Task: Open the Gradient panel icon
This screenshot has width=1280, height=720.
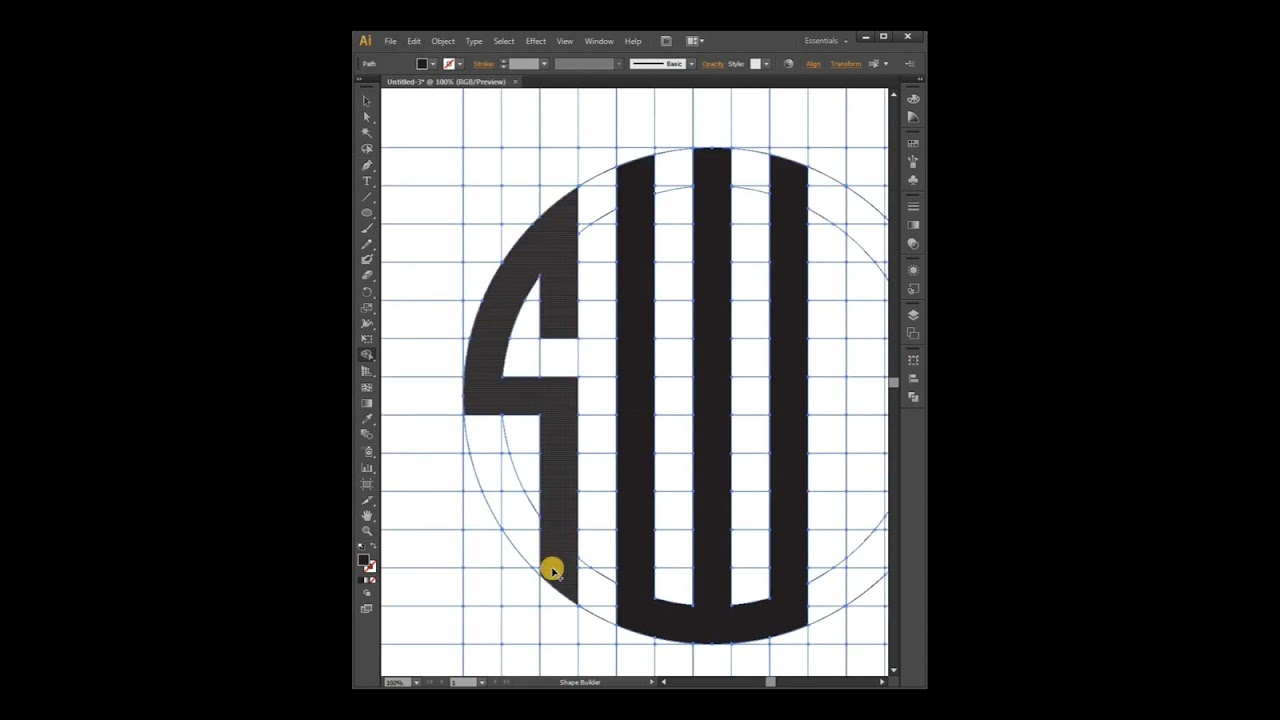Action: coord(912,225)
